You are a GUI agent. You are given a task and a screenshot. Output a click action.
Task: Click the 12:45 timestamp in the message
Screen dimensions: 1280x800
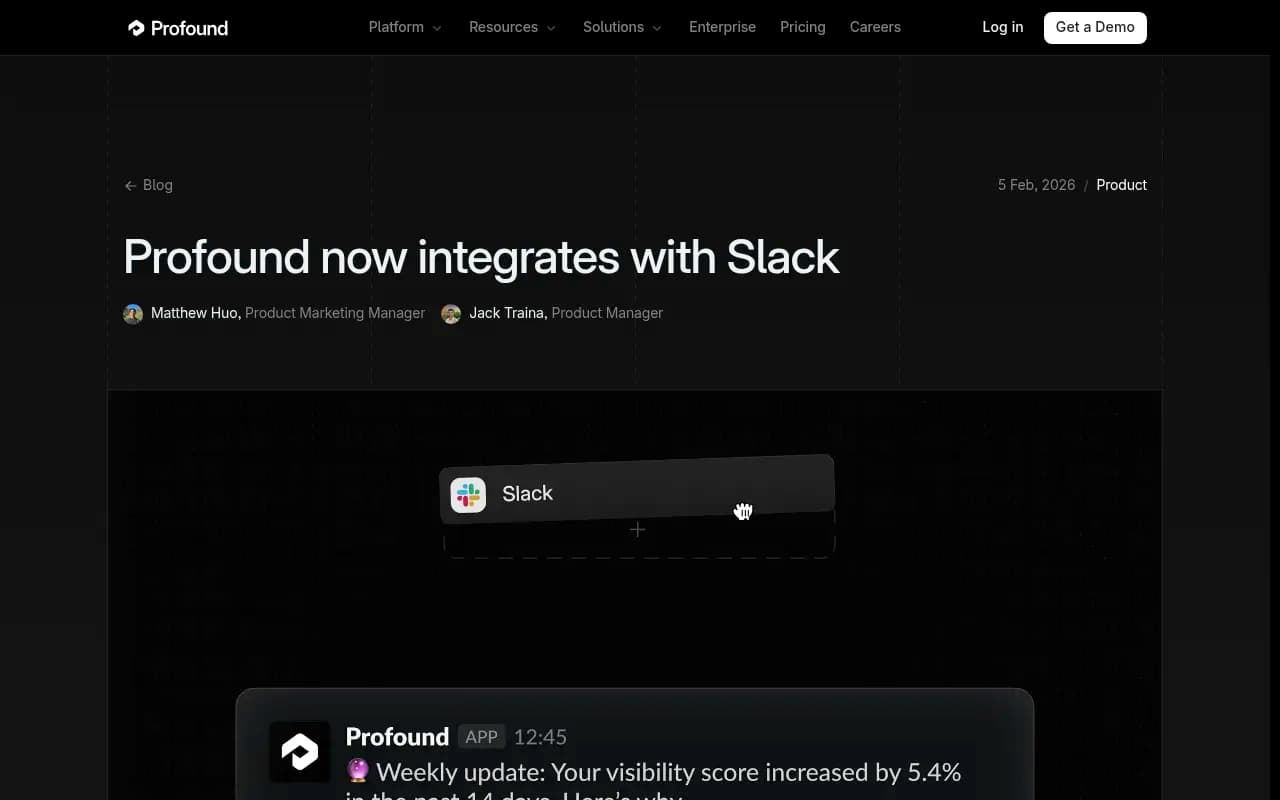(540, 737)
